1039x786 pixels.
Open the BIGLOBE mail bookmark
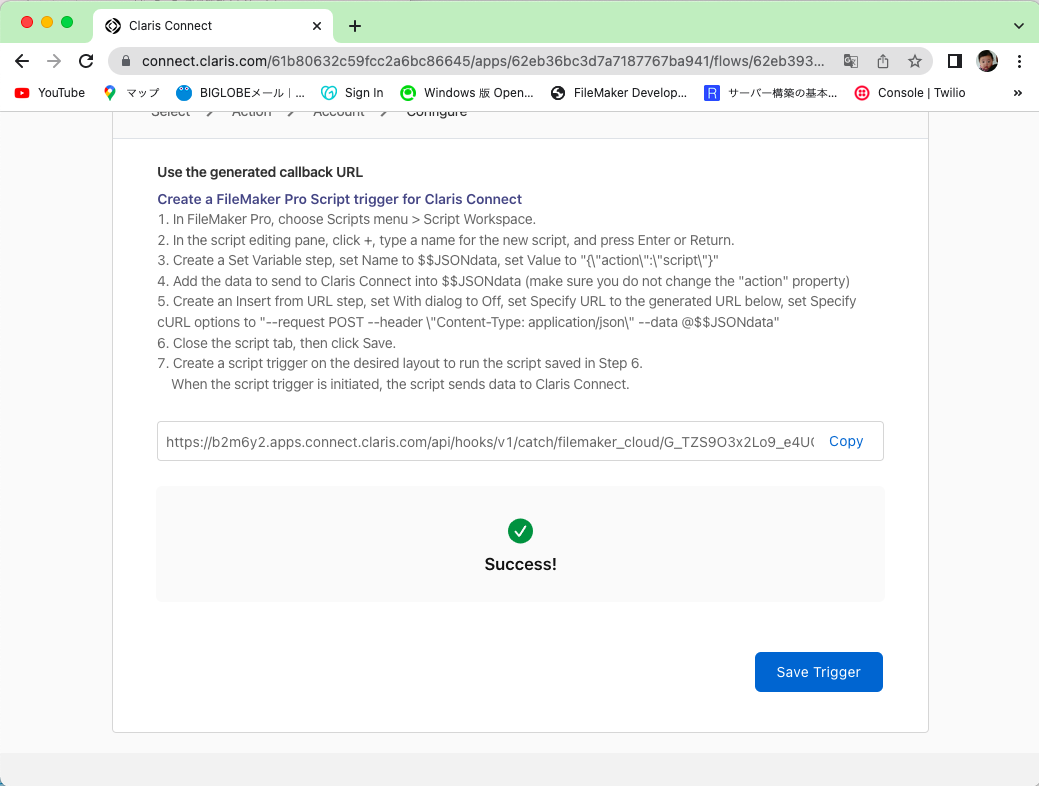pyautogui.click(x=240, y=93)
